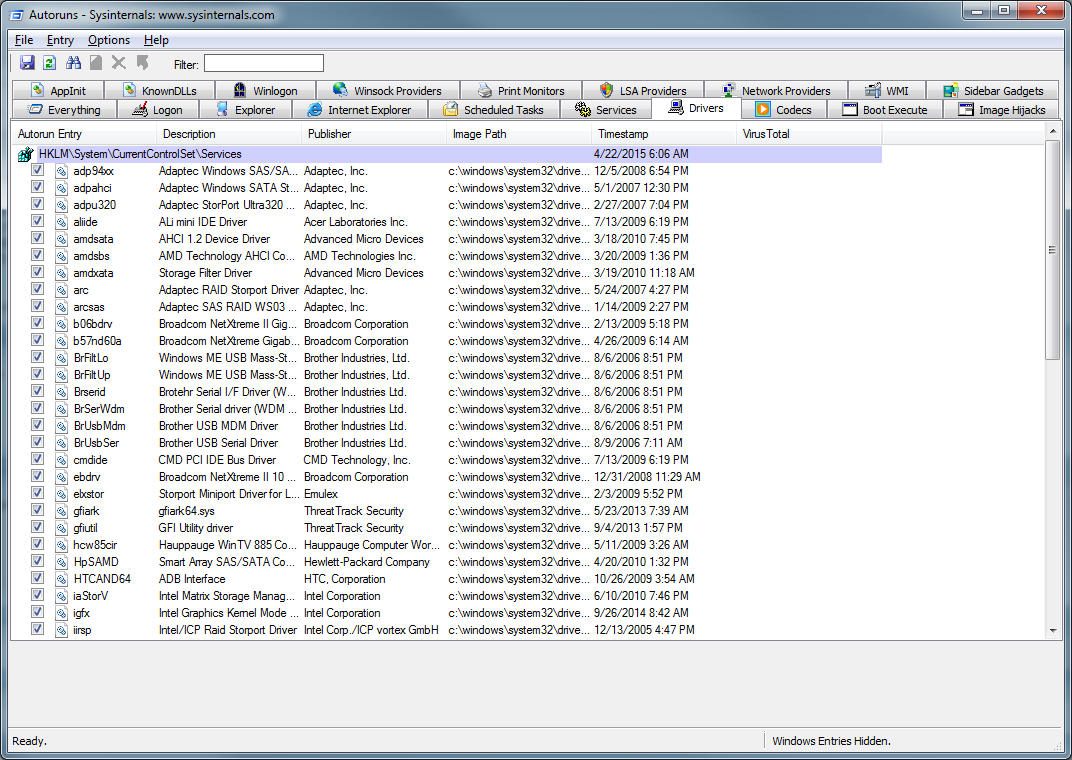Click the registry icon beside HKLM Services key
The image size is (1072, 760).
click(26, 154)
